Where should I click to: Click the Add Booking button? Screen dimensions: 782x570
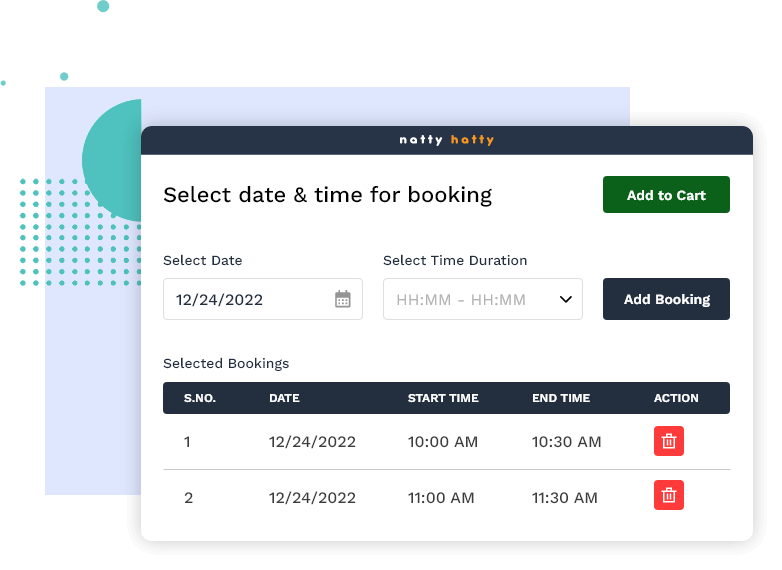666,299
